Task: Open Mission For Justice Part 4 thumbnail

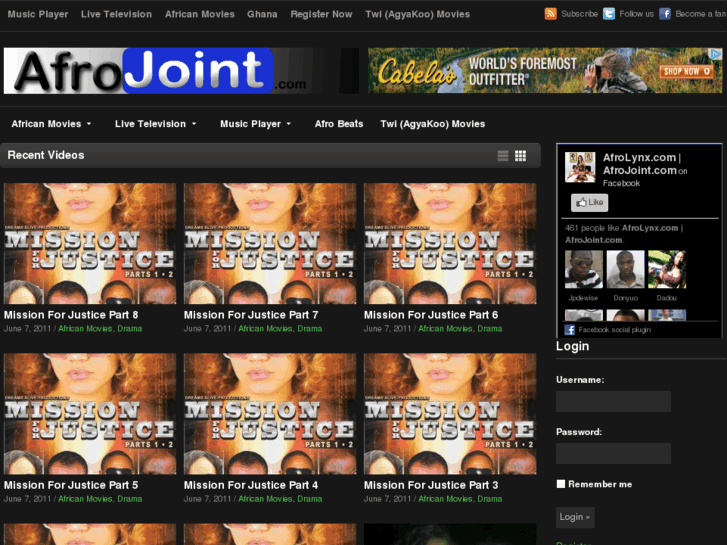Action: (270, 414)
